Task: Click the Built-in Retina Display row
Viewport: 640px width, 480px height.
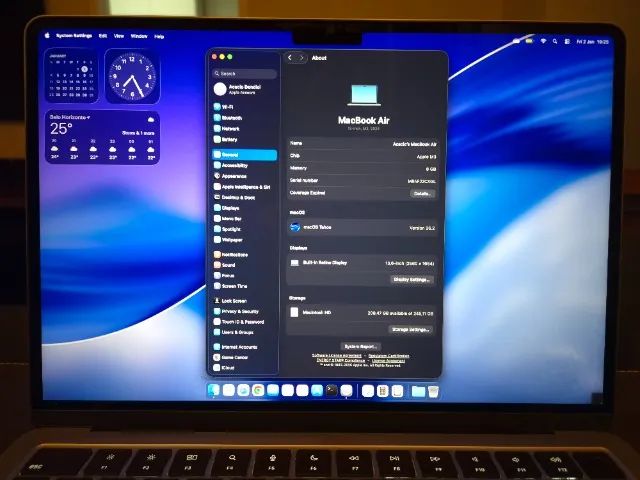Action: point(362,263)
